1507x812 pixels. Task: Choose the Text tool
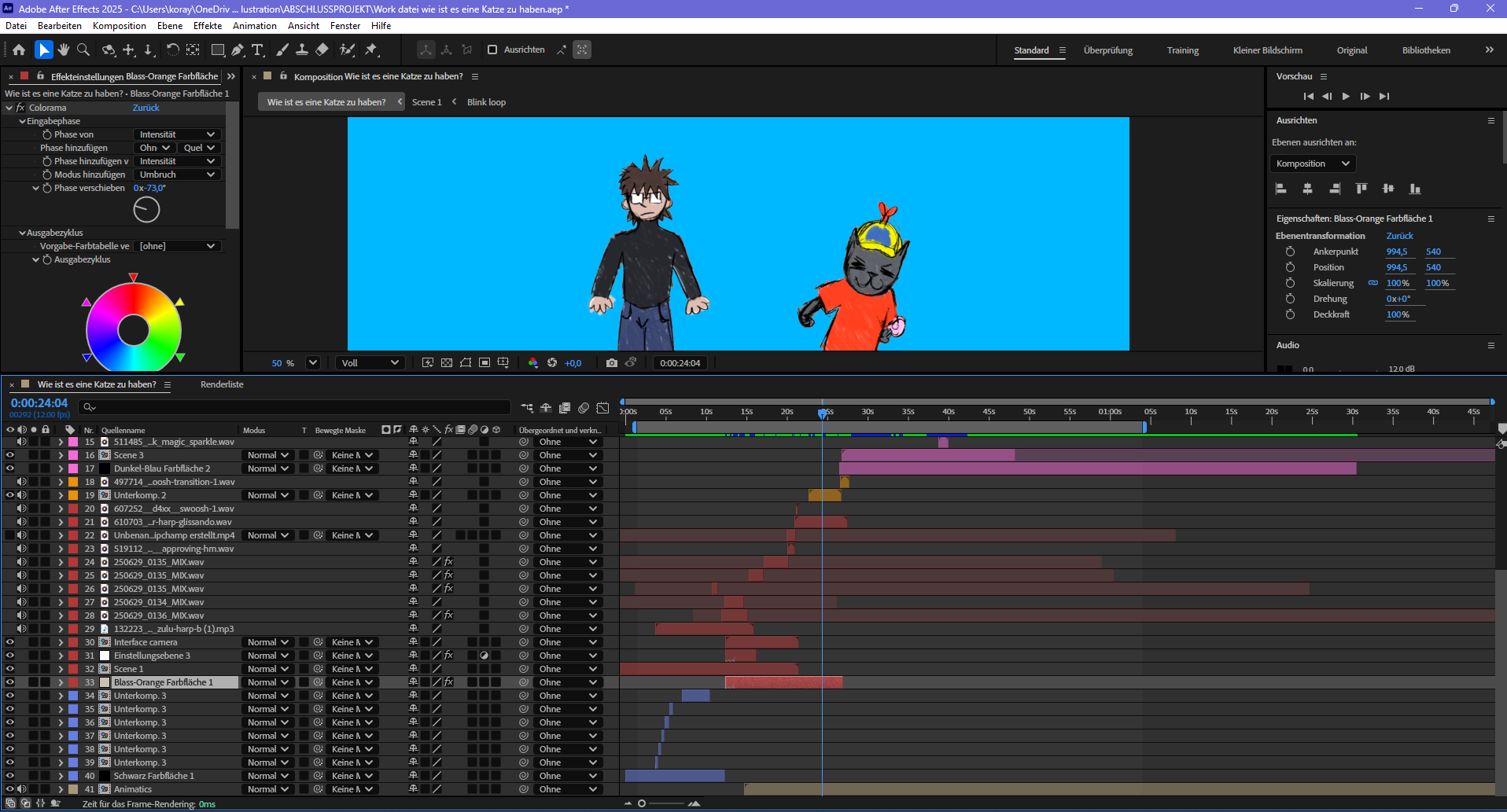[257, 50]
